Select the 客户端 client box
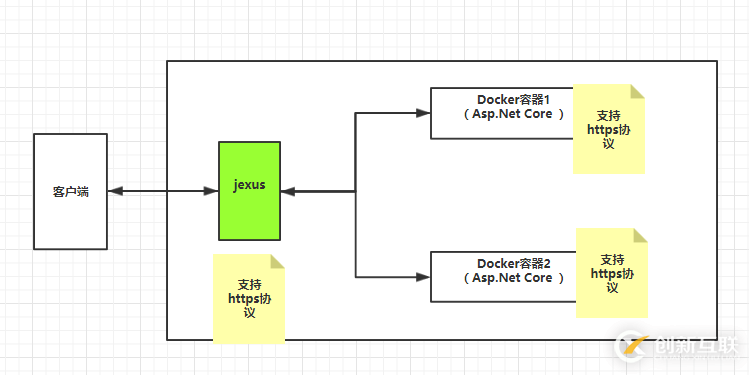 point(70,191)
